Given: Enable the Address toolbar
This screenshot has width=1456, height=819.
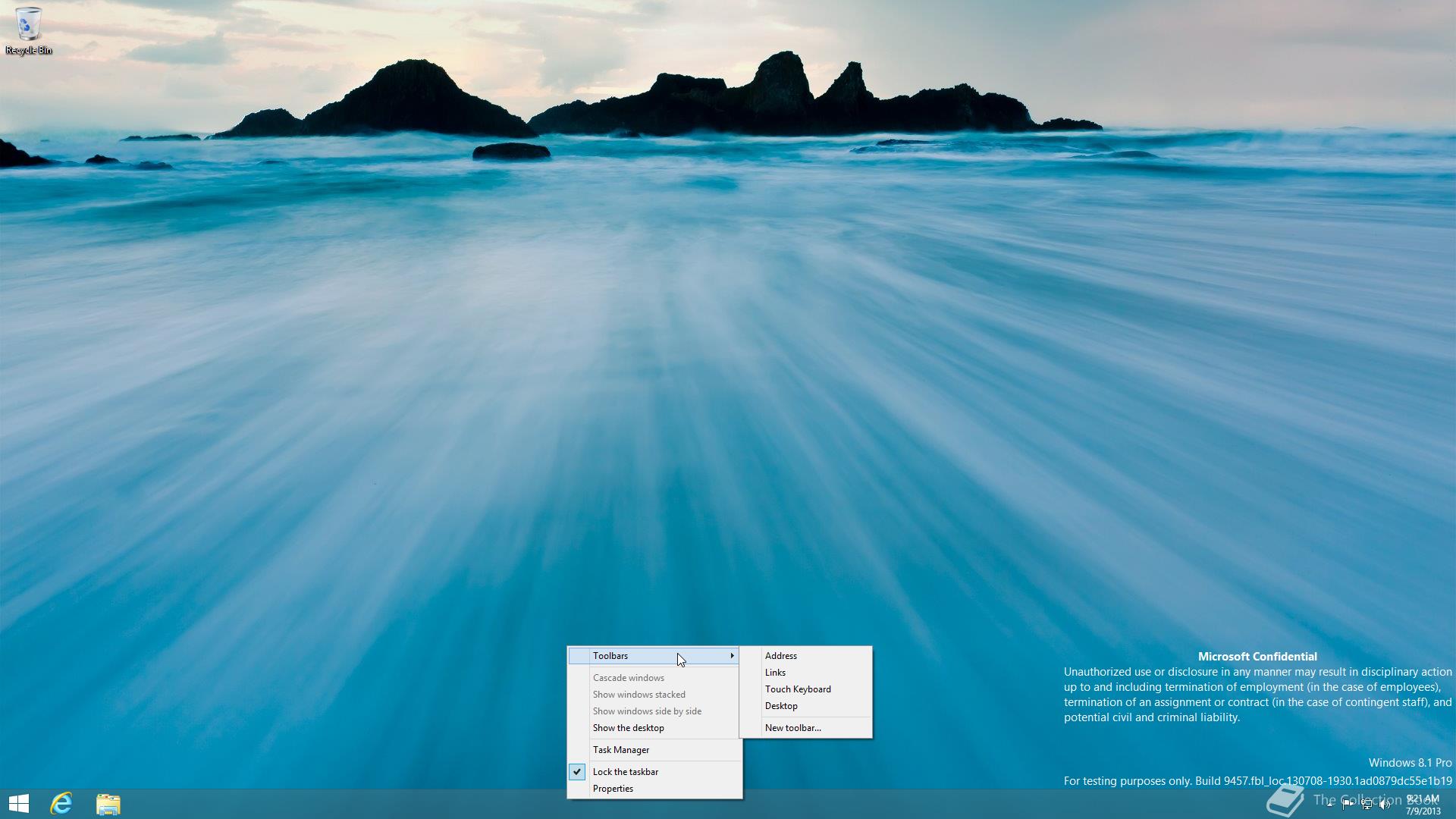Looking at the screenshot, I should pyautogui.click(x=806, y=656).
